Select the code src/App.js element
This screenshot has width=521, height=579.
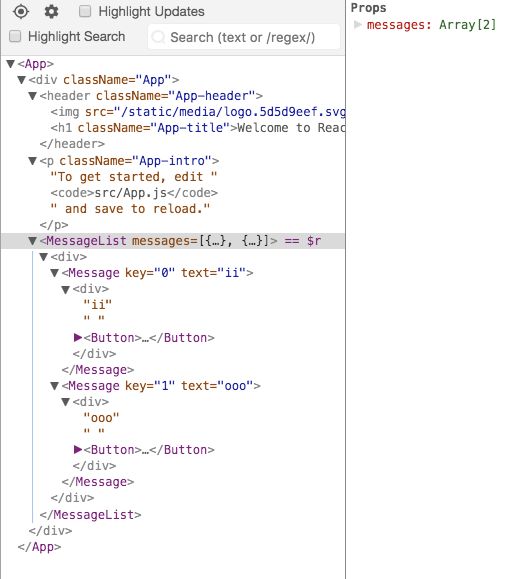pyautogui.click(x=134, y=193)
